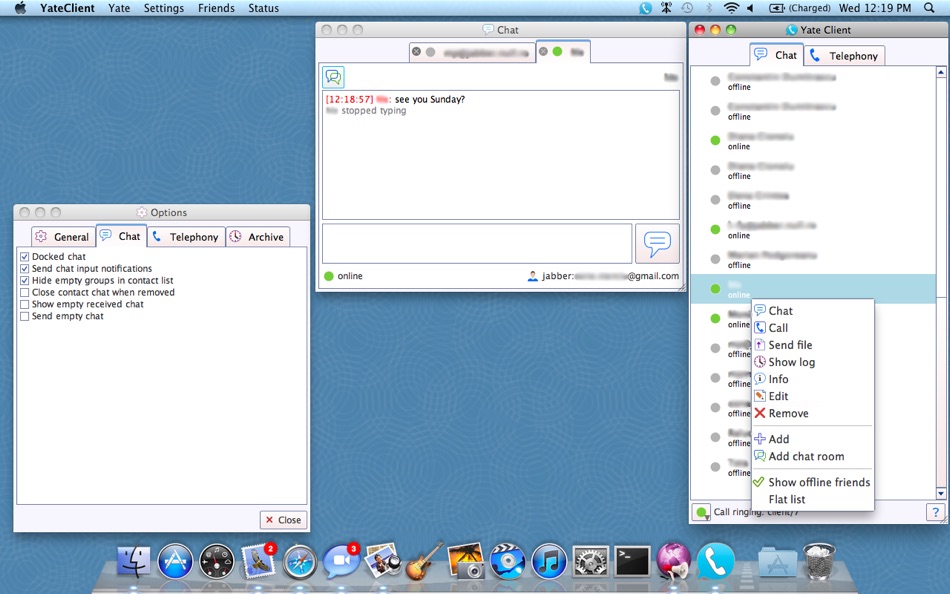Image resolution: width=950 pixels, height=594 pixels.
Task: Open App Store from the dock
Action: (175, 561)
